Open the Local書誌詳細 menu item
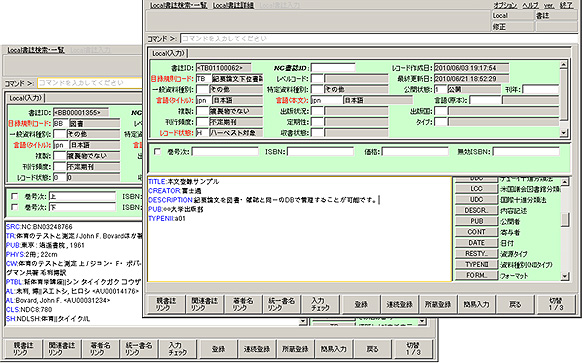582x363 pixels. tap(233, 5)
